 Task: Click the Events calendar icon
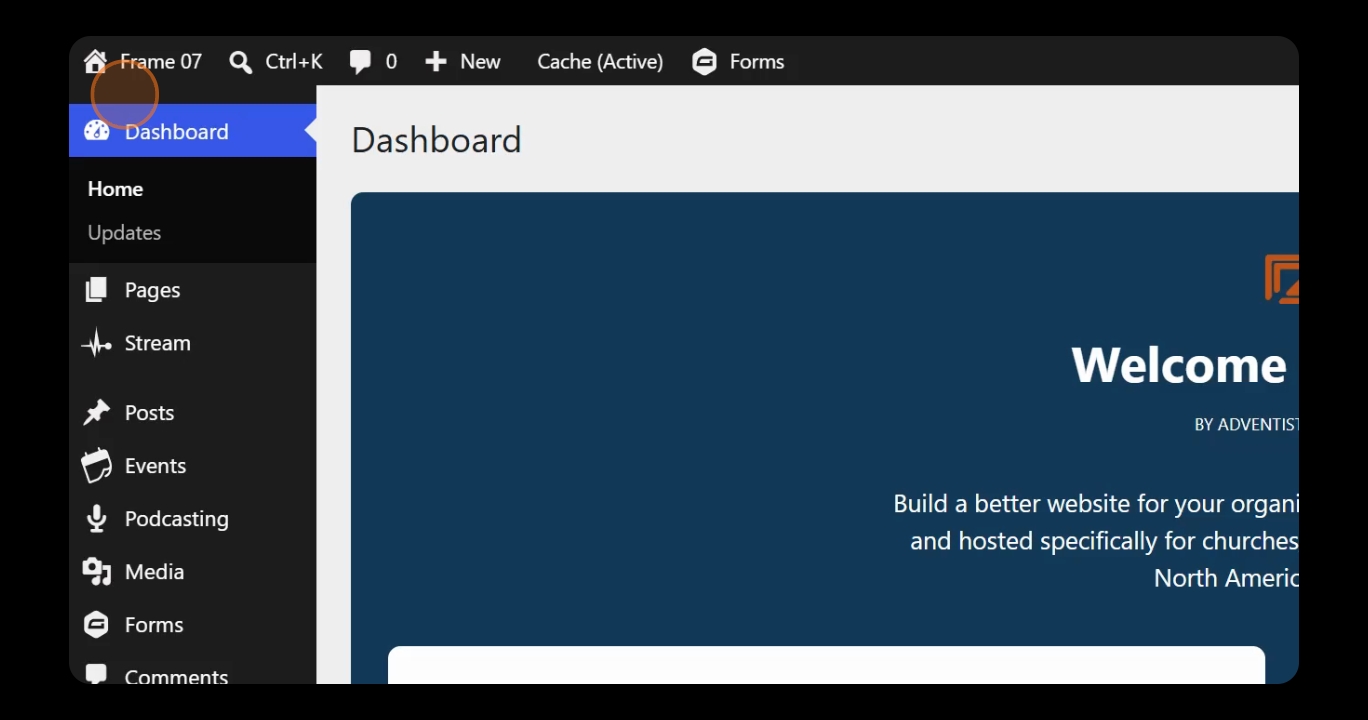(96, 466)
